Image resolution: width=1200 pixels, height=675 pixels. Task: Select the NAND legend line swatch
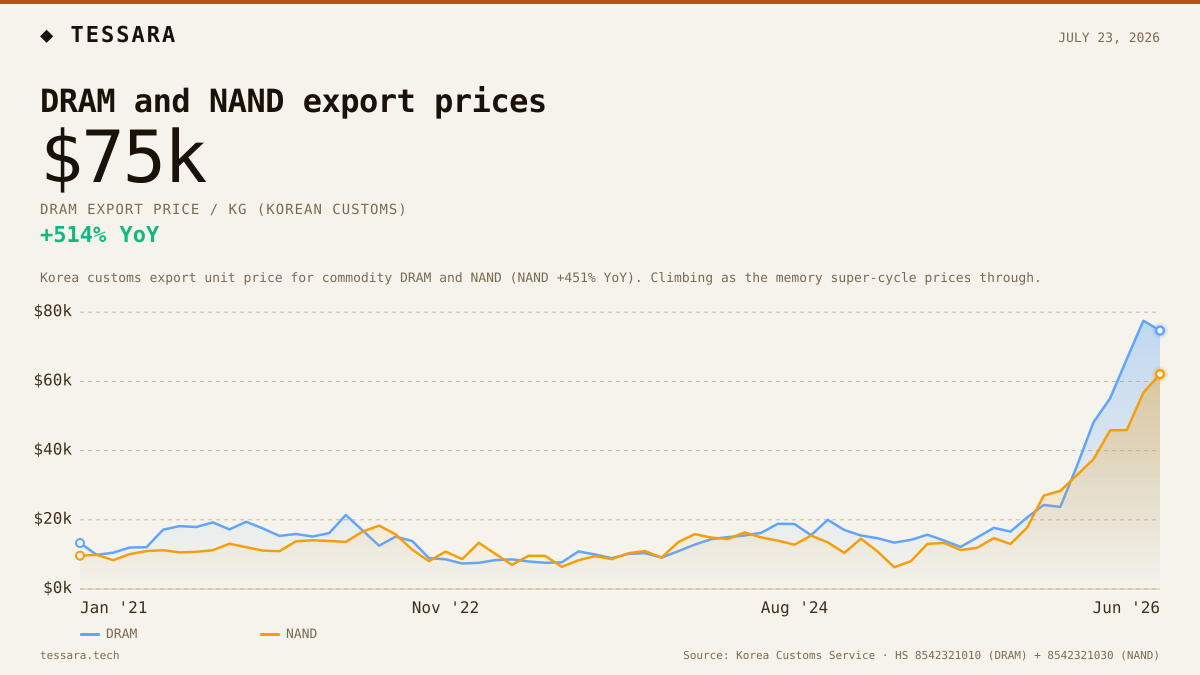coord(270,634)
